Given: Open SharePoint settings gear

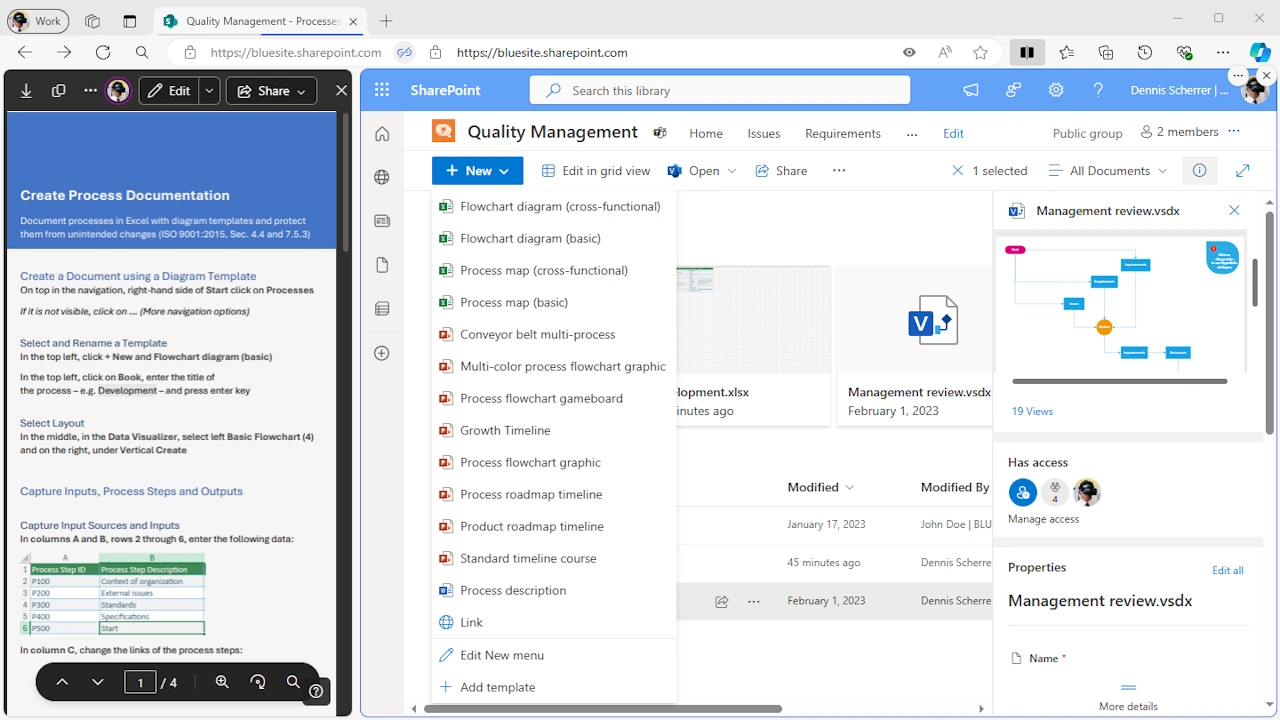Looking at the screenshot, I should coord(1056,90).
